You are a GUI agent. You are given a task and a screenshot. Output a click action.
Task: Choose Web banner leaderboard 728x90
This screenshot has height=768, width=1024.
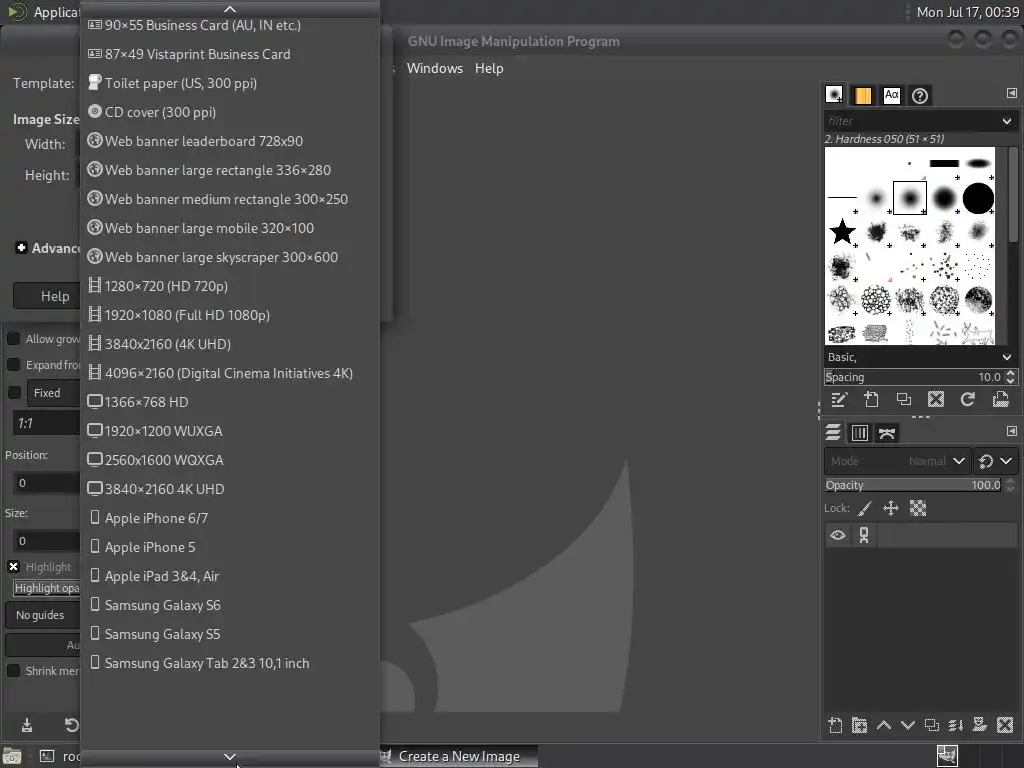[229, 141]
